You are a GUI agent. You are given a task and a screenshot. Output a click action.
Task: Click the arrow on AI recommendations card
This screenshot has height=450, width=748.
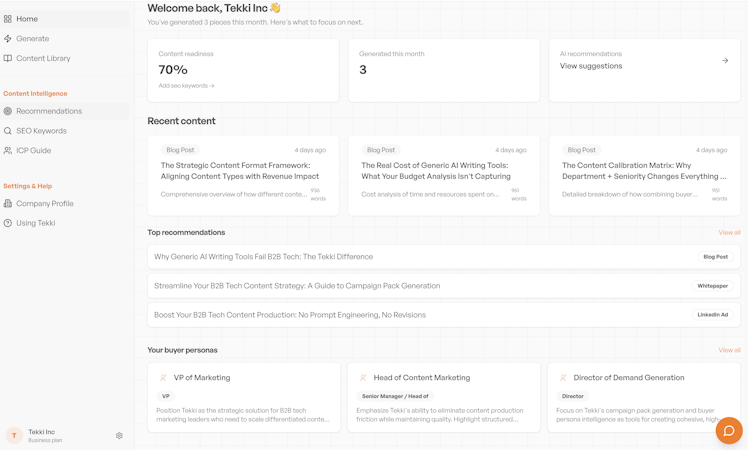tap(725, 61)
